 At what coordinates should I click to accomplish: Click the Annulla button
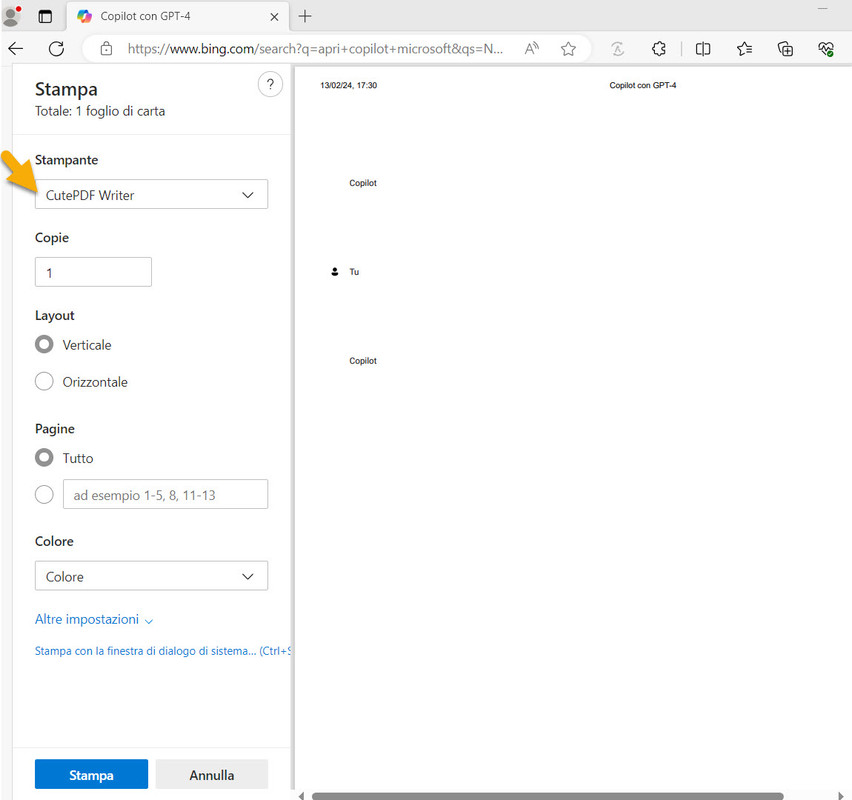point(211,774)
